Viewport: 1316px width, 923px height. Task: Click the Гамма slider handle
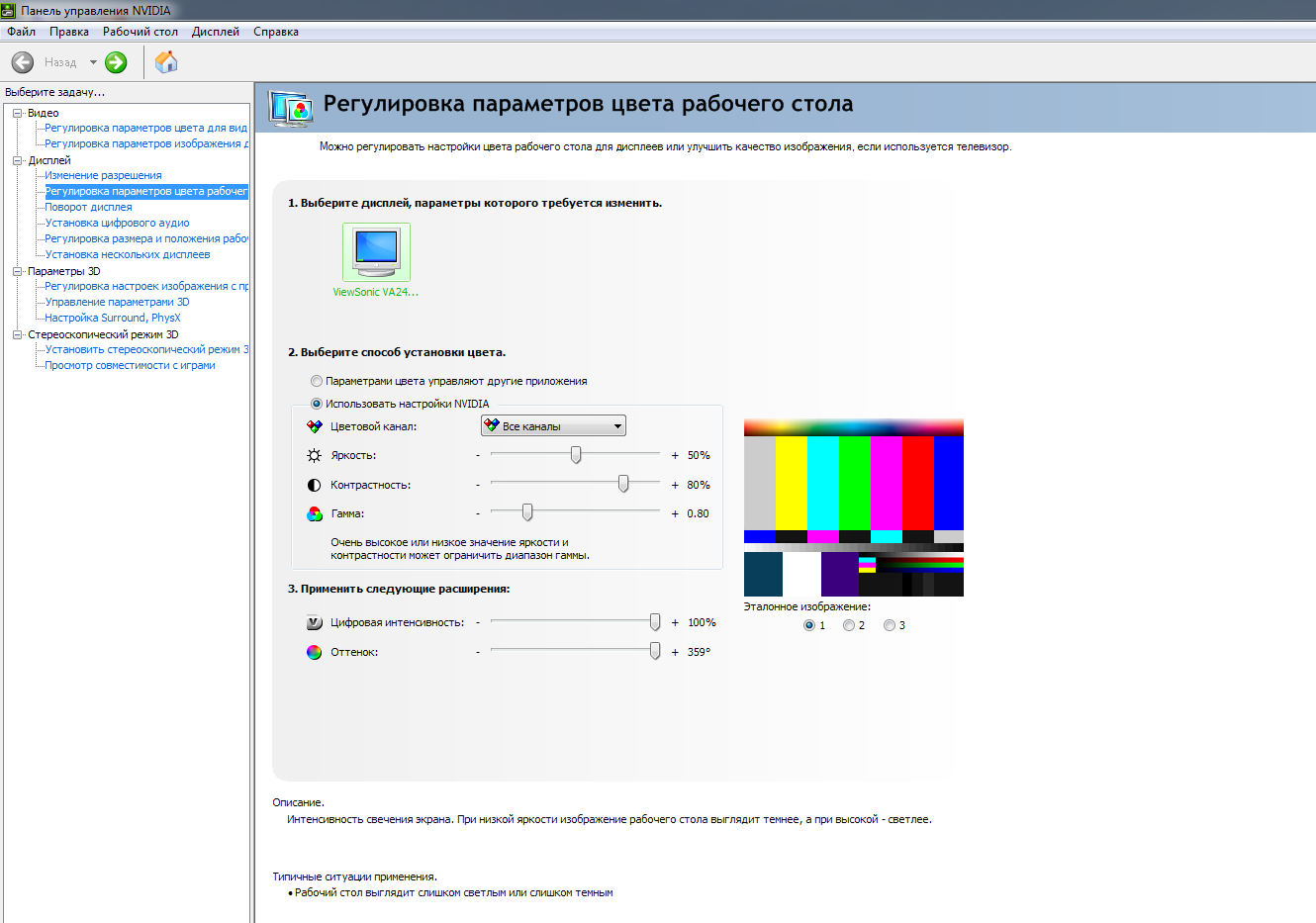pyautogui.click(x=527, y=512)
